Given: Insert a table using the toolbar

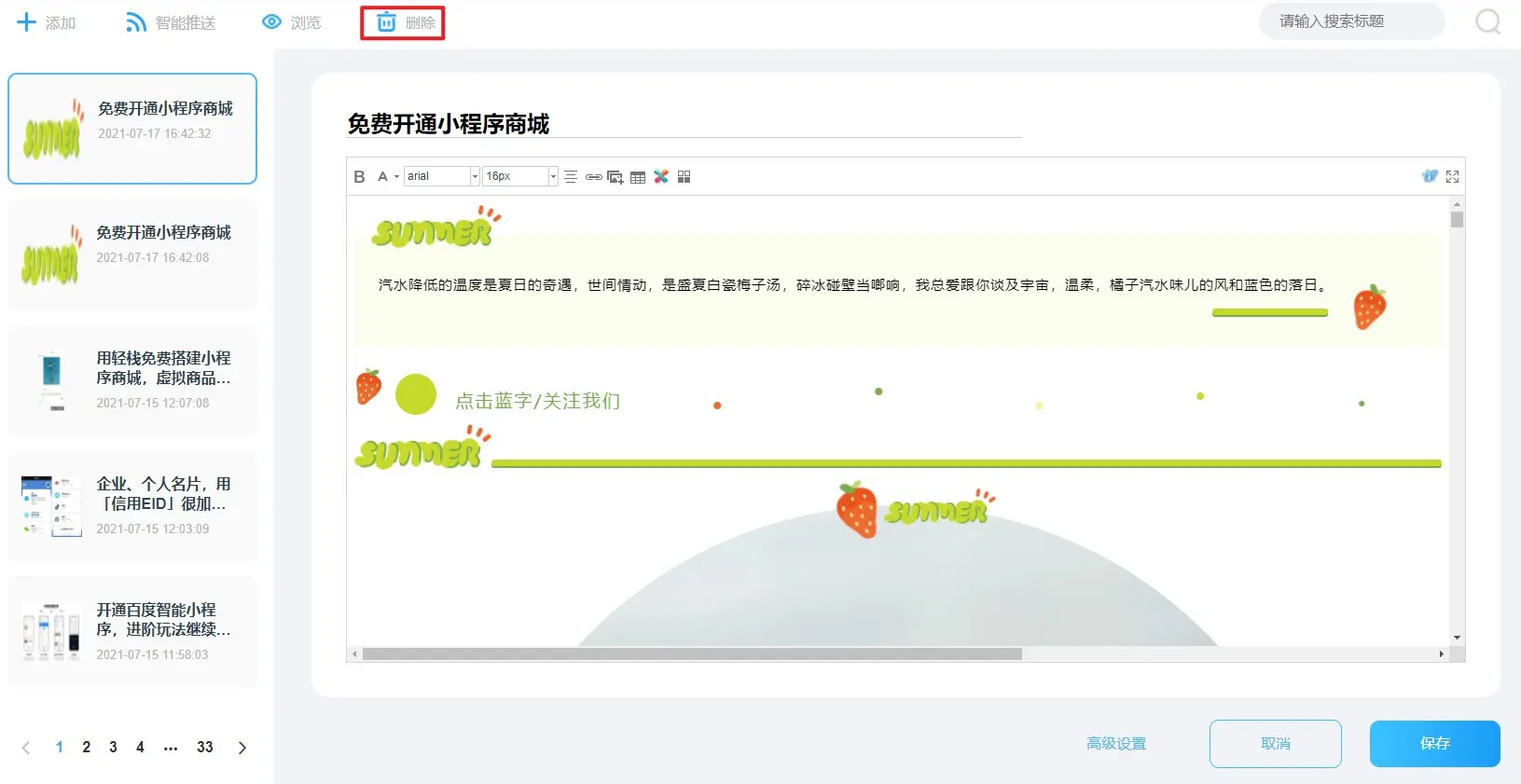Looking at the screenshot, I should pyautogui.click(x=638, y=177).
